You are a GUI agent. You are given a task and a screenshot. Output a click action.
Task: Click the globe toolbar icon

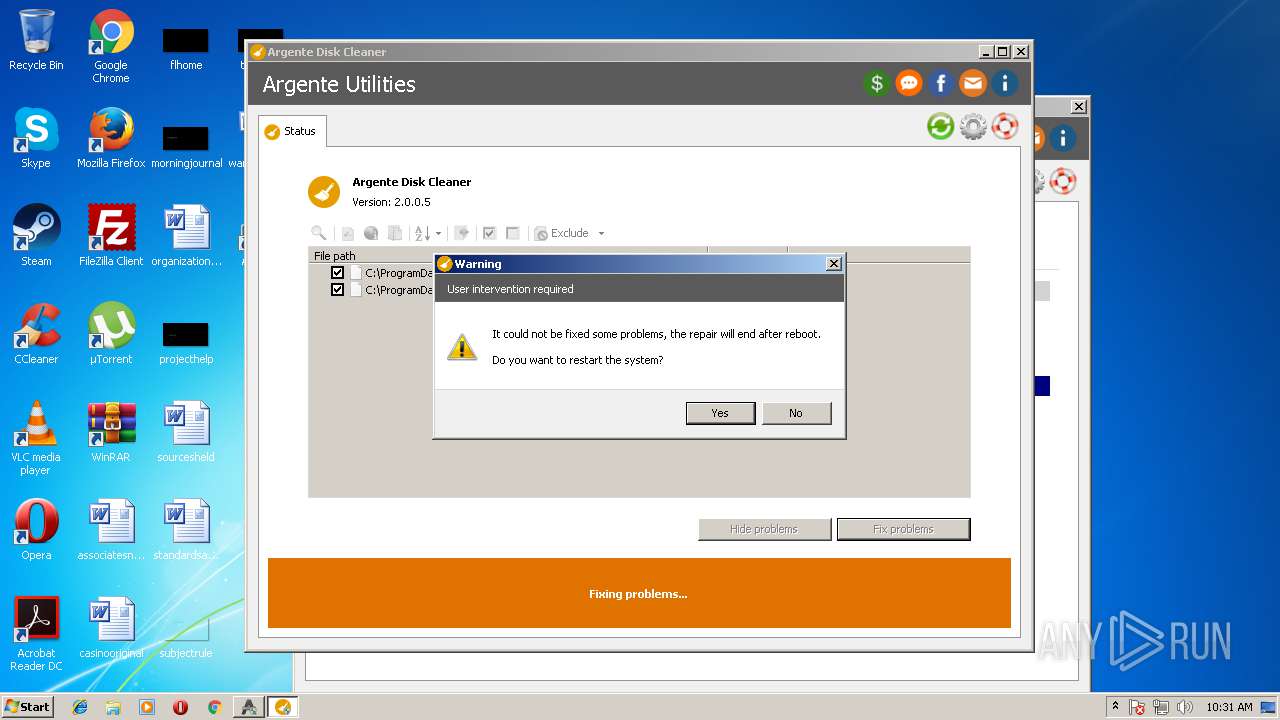371,233
